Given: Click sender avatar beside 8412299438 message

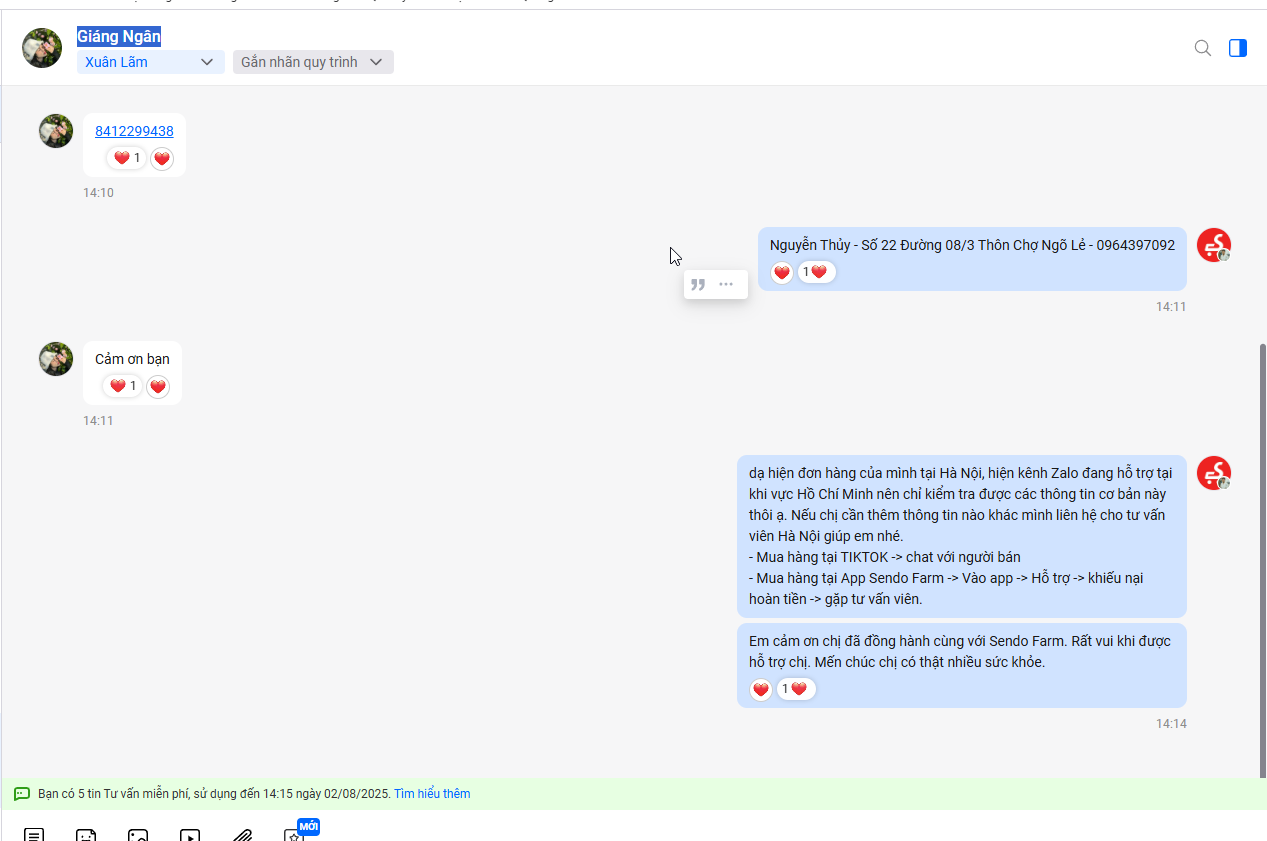Looking at the screenshot, I should [56, 131].
